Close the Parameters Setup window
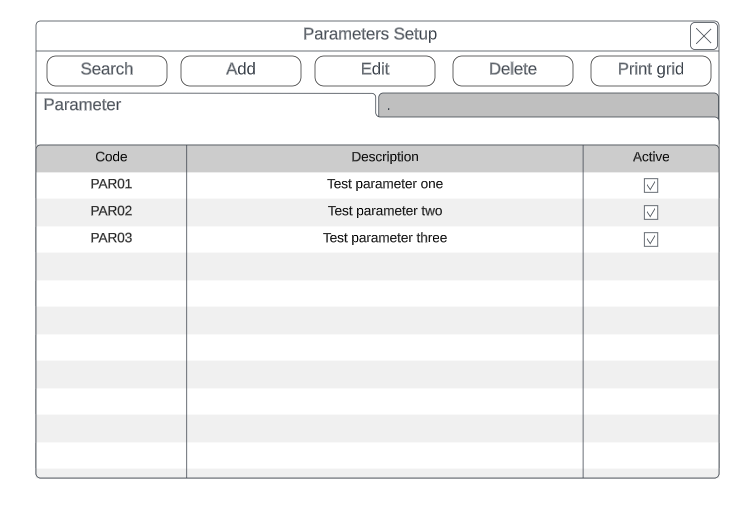 tap(703, 36)
